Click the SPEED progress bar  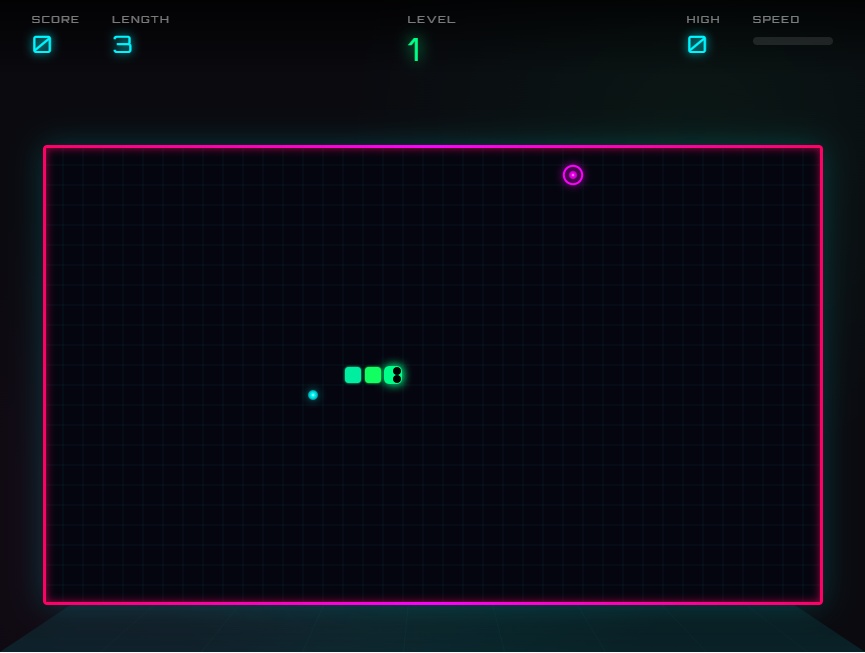[792, 41]
